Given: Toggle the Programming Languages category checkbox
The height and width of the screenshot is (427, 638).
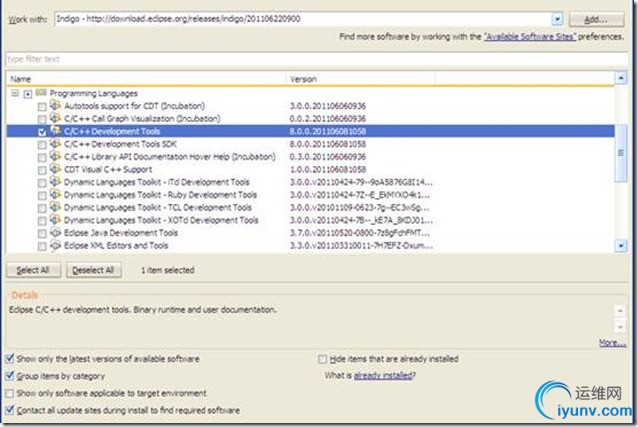Looking at the screenshot, I should (28, 94).
